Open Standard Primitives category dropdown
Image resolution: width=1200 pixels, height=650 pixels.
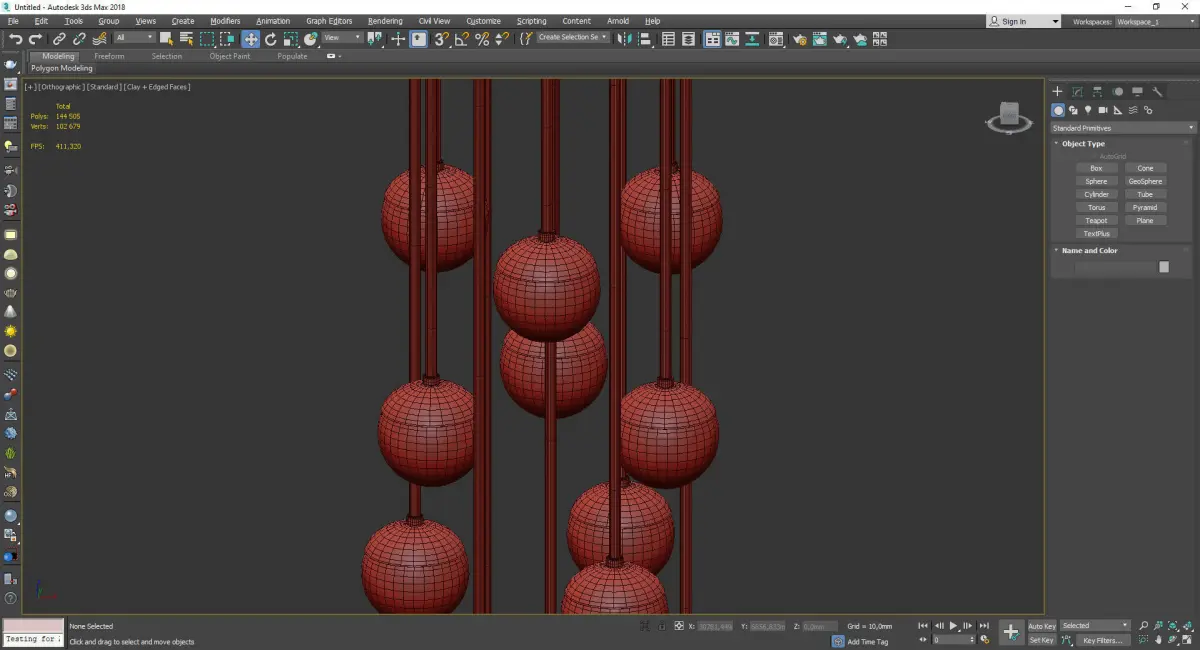(x=1123, y=128)
